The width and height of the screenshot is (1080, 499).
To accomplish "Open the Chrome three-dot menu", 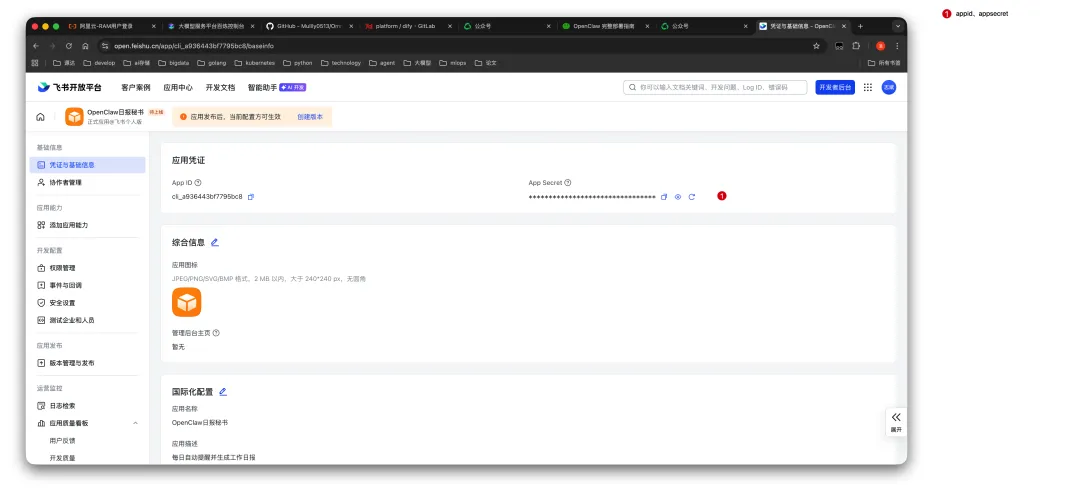I will (x=897, y=46).
